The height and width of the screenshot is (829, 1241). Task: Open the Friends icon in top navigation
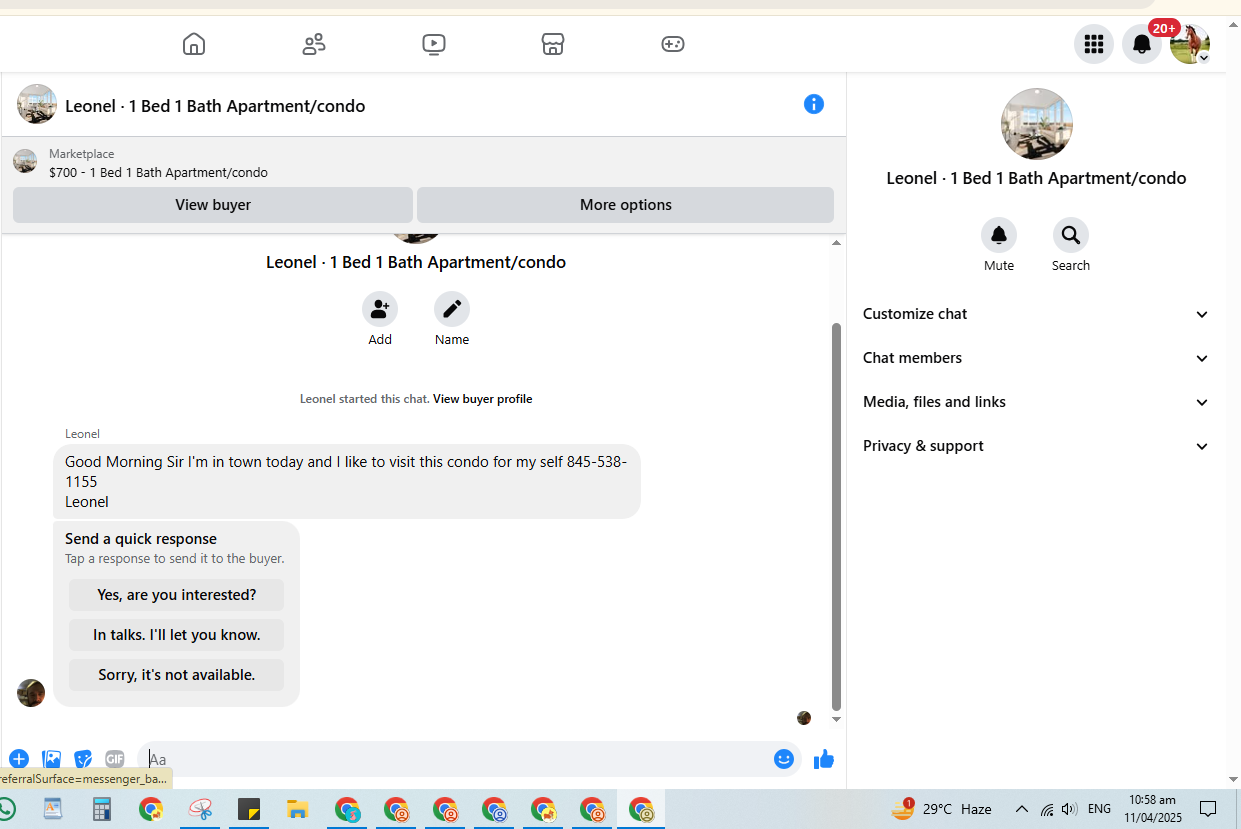point(314,44)
